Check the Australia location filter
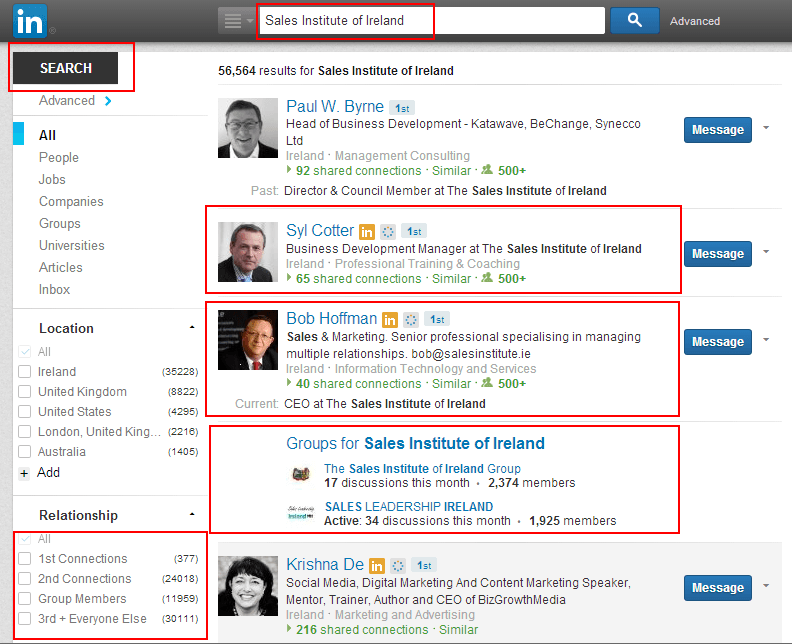This screenshot has width=792, height=644. point(24,452)
